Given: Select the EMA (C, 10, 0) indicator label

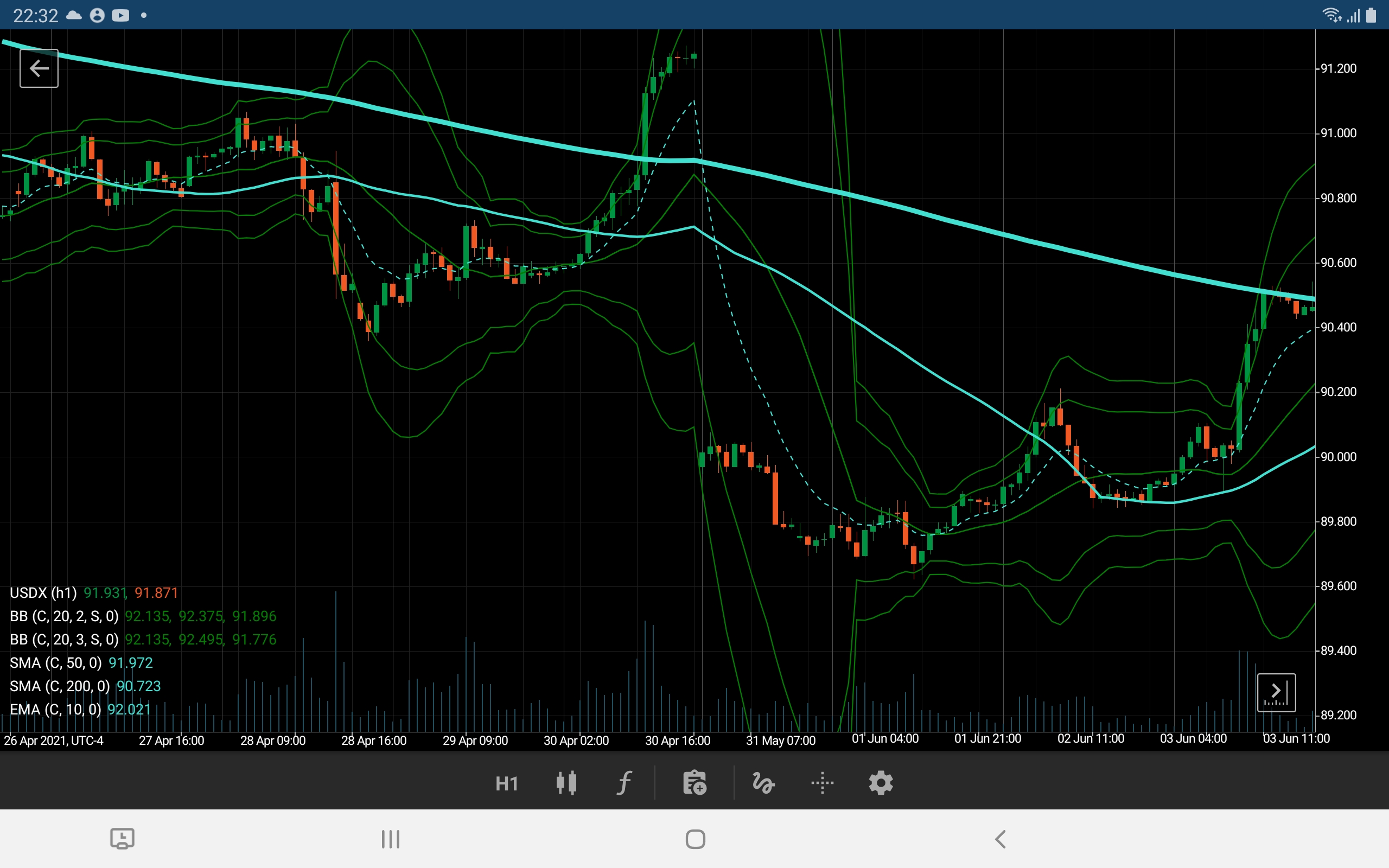Looking at the screenshot, I should pyautogui.click(x=55, y=710).
